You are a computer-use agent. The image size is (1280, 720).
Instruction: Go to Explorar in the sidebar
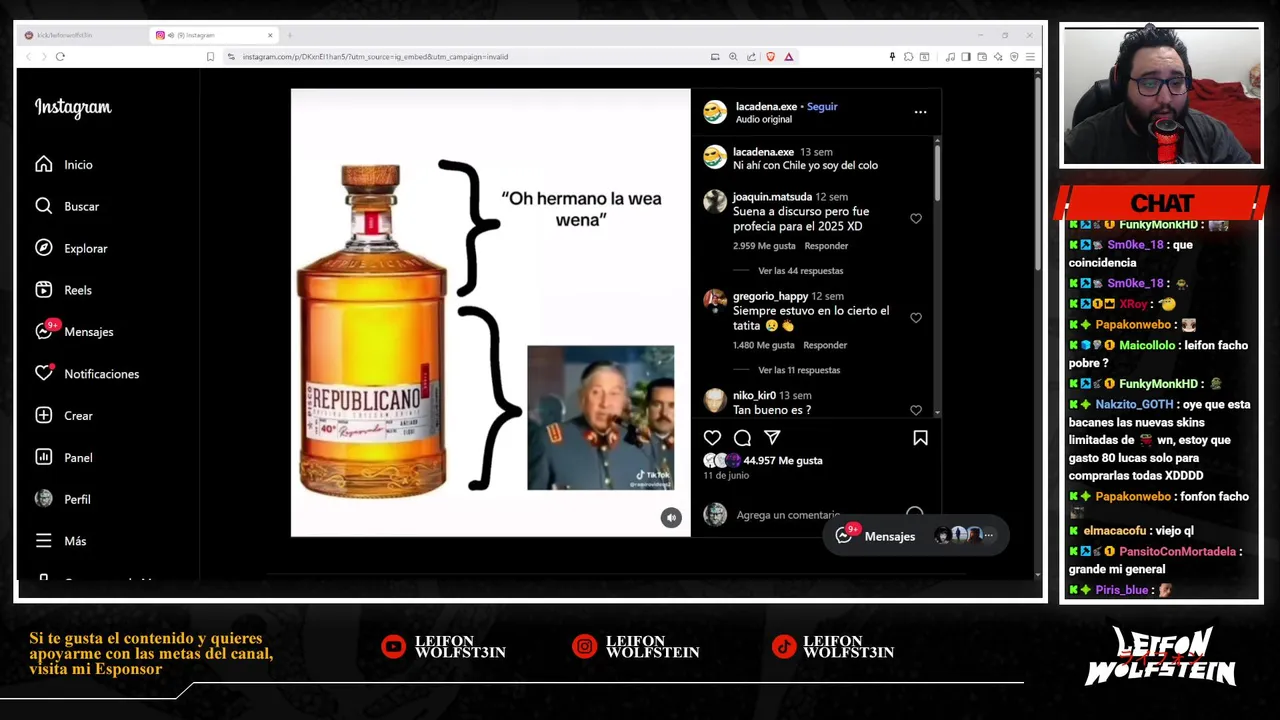point(71,248)
